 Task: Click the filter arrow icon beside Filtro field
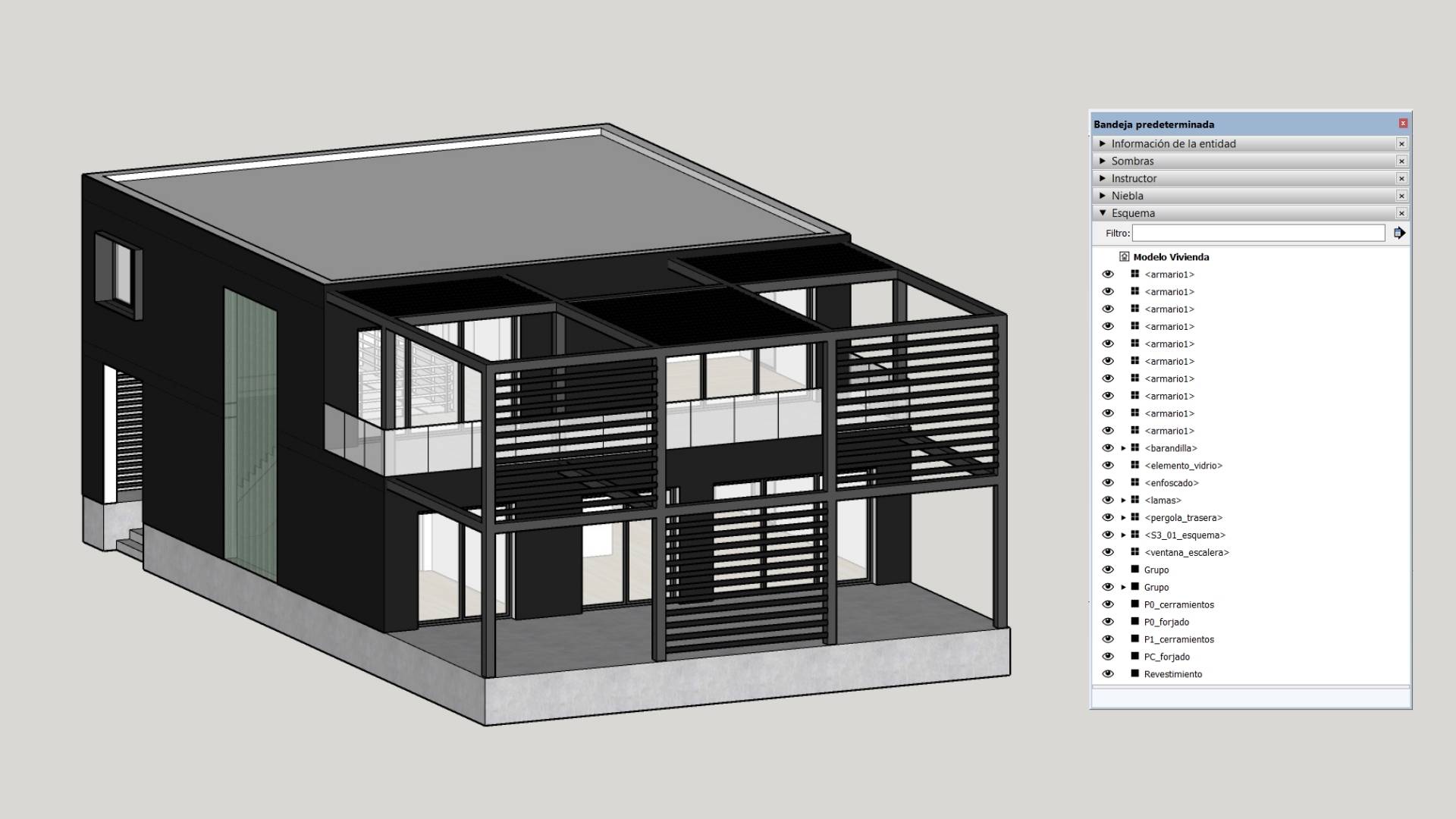click(x=1398, y=233)
